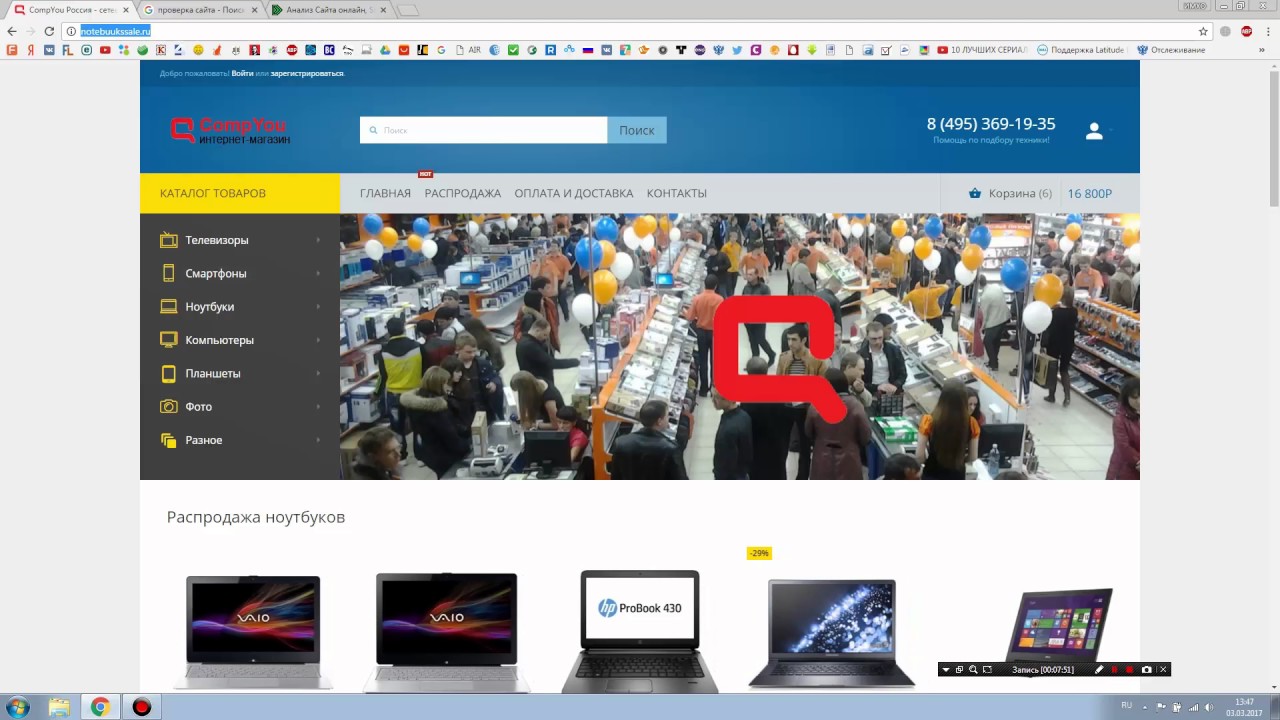1280x720 pixels.
Task: Open the РАСПРОДАЖА menu item
Action: pos(463,194)
